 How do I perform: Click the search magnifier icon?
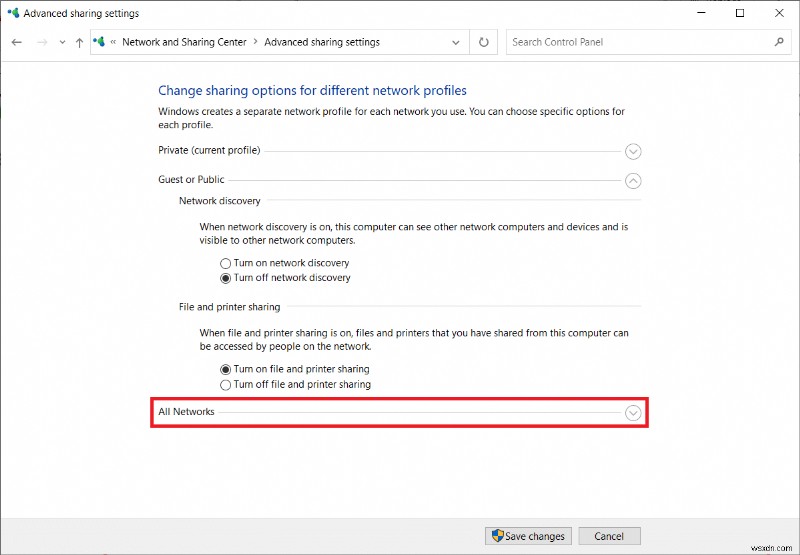point(779,42)
